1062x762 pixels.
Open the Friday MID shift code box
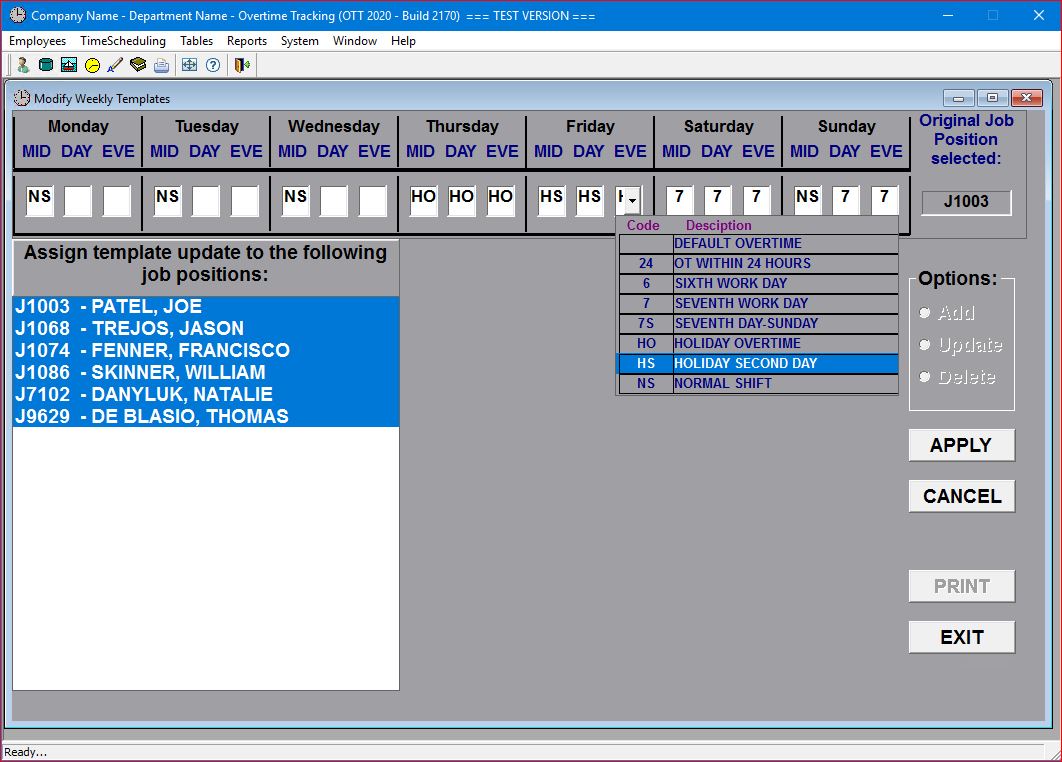[x=551, y=200]
